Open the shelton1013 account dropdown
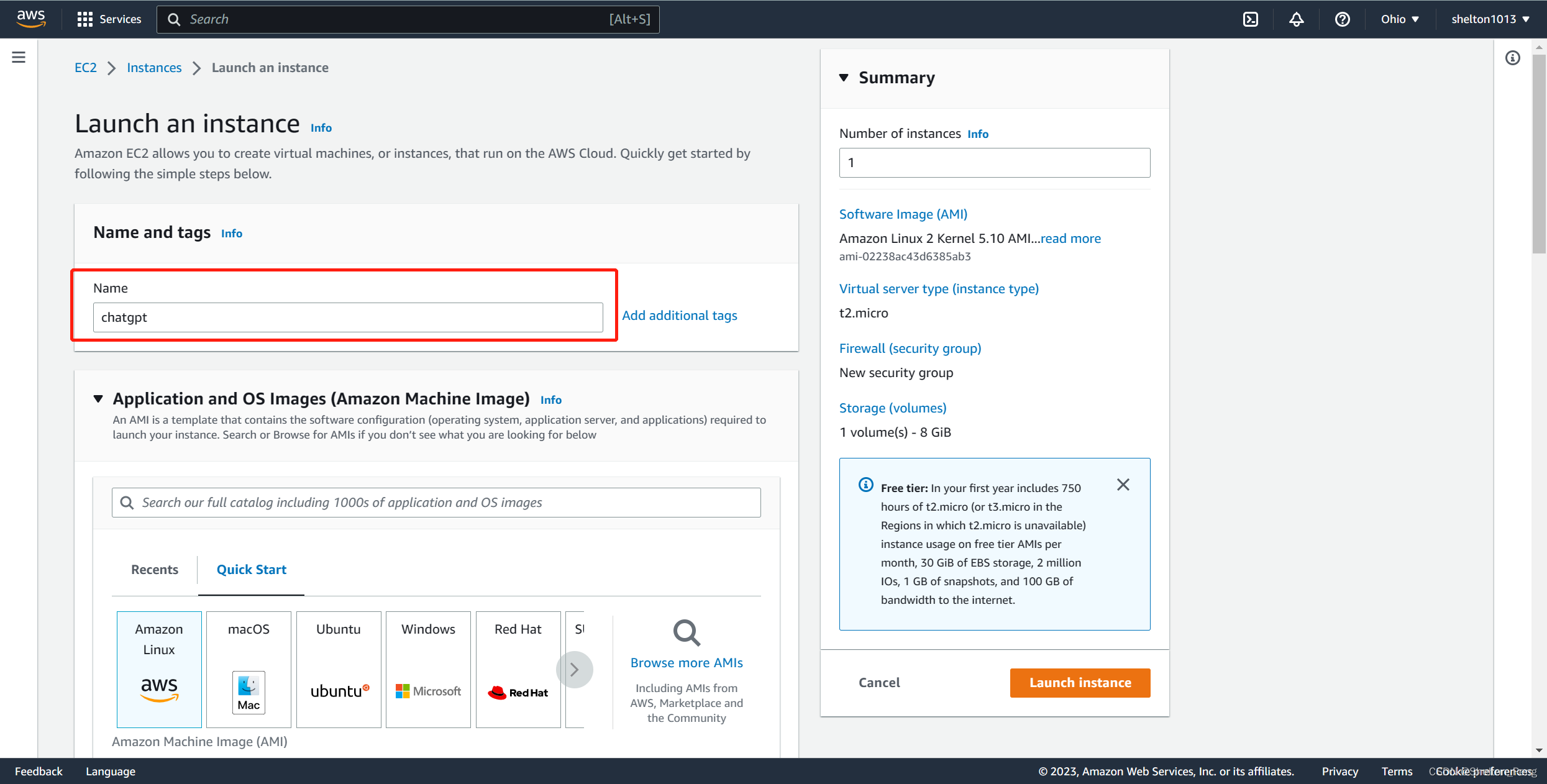 [x=1490, y=19]
